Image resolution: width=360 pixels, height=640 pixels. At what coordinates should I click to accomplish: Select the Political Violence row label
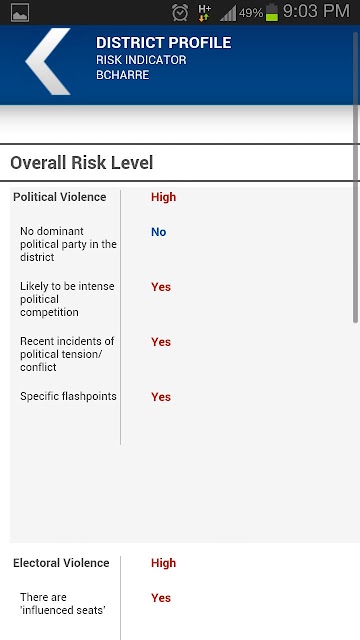point(60,197)
